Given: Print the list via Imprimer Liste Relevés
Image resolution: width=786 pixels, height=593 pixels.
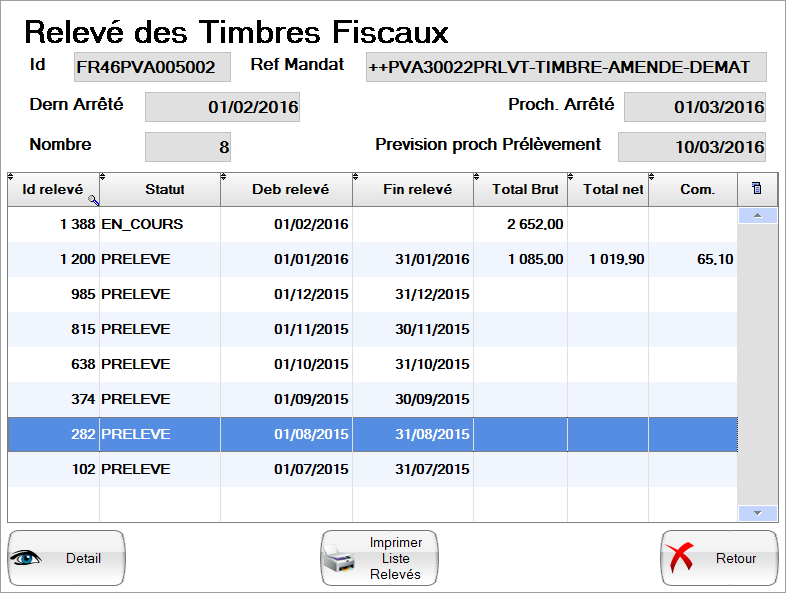Looking at the screenshot, I should [379, 558].
